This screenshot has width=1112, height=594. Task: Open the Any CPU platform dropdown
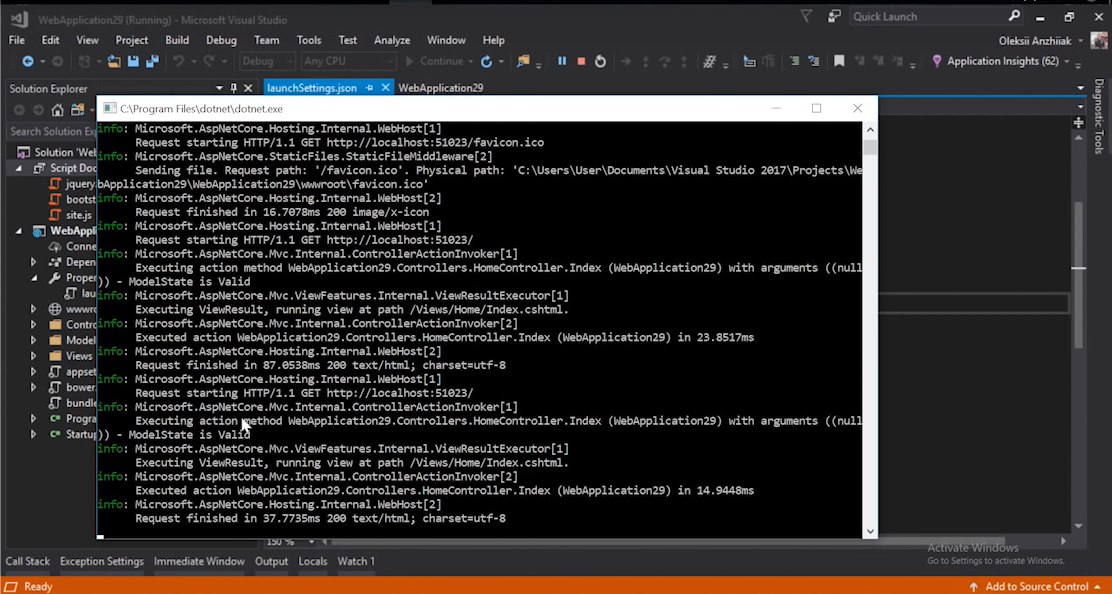tap(348, 62)
